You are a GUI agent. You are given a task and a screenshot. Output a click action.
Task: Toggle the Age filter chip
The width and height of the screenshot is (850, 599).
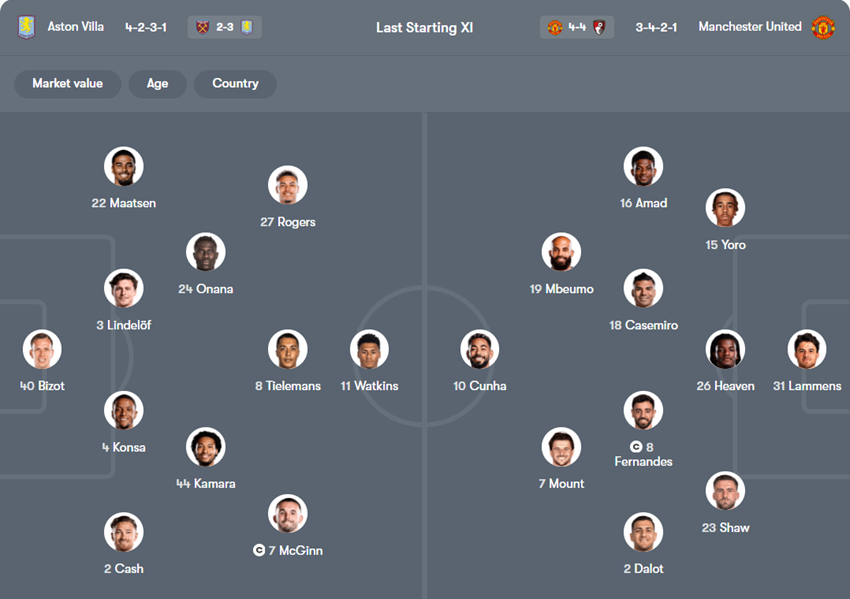tap(158, 84)
